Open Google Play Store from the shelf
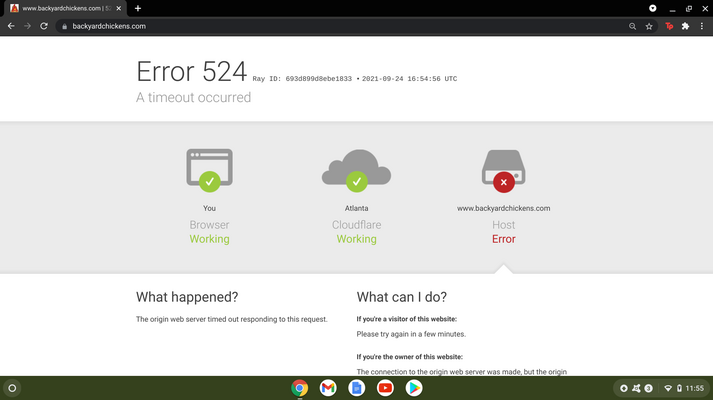 click(x=414, y=388)
